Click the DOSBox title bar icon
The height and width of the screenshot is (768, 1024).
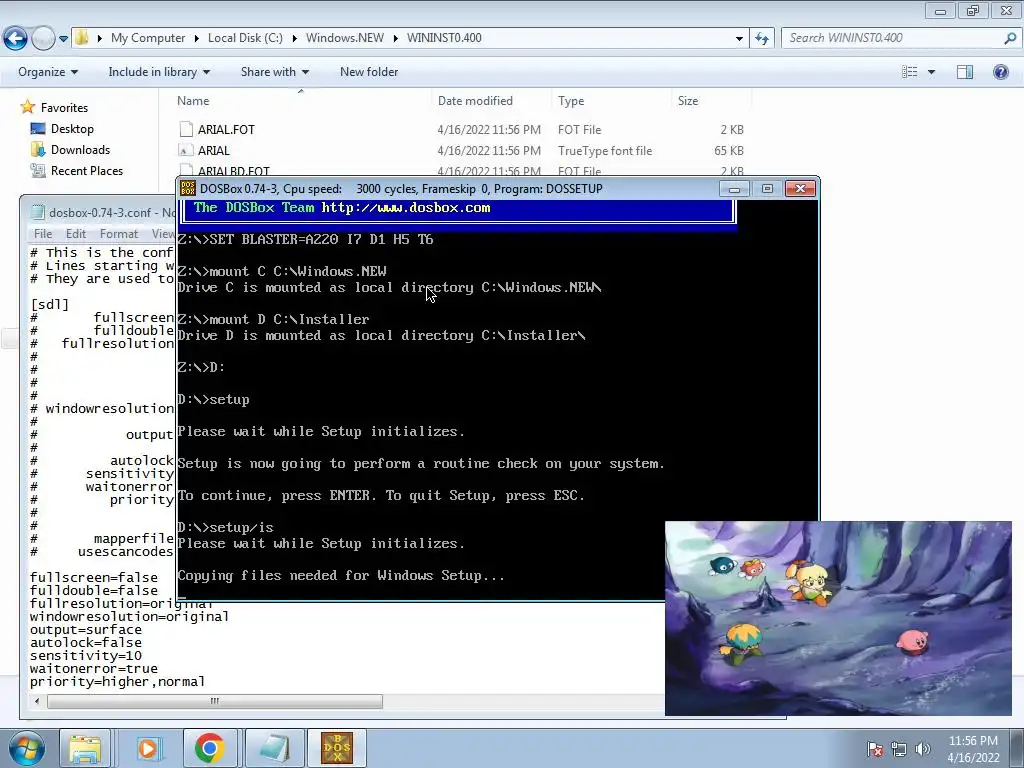(188, 189)
